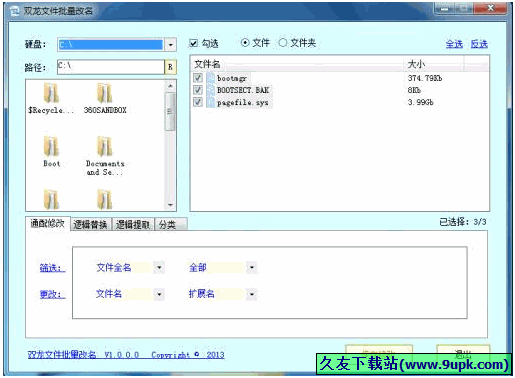Click into the 路径 path input field

point(111,67)
